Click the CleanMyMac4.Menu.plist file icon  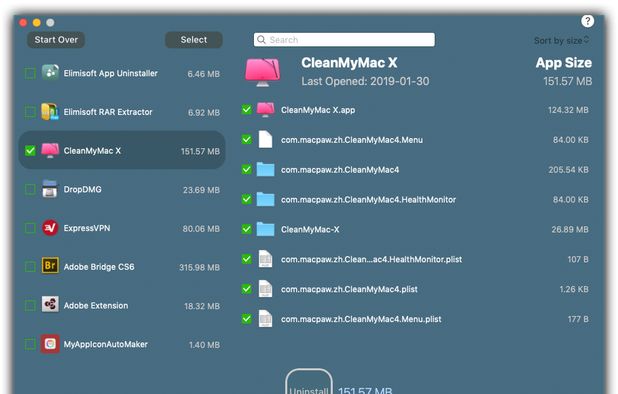click(265, 319)
